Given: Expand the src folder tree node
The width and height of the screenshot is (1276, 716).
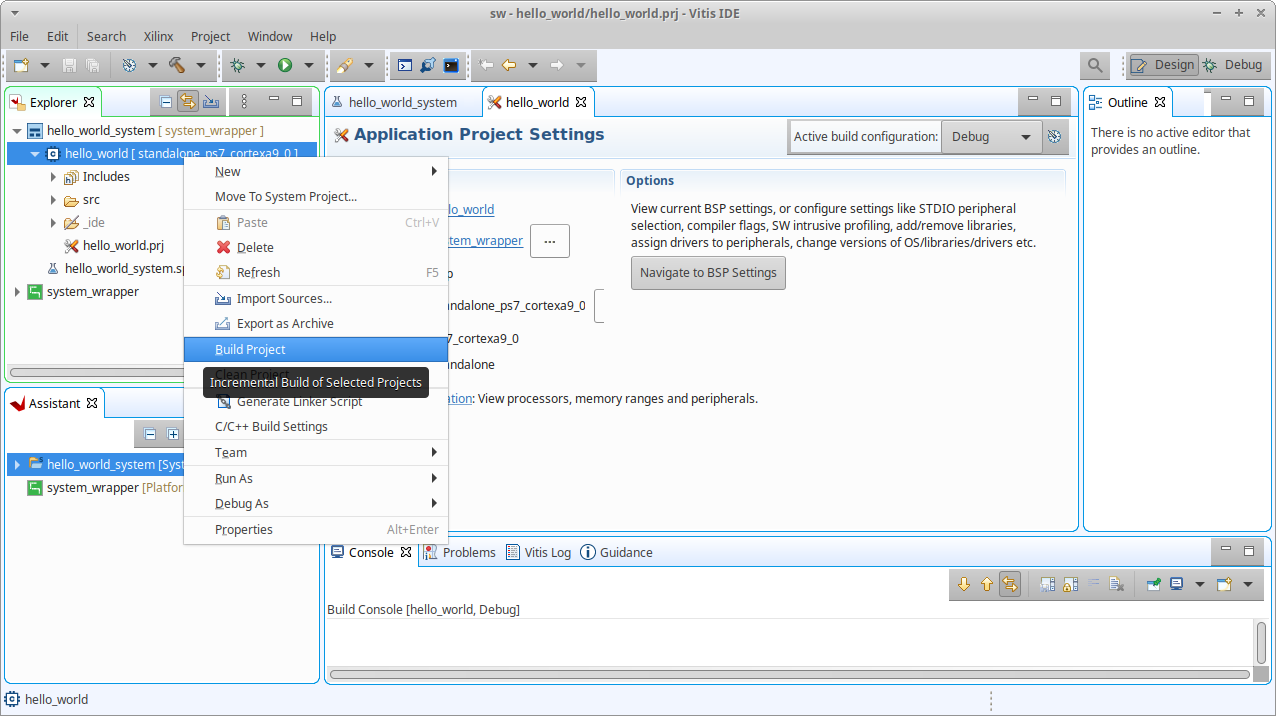Looking at the screenshot, I should click(x=53, y=200).
